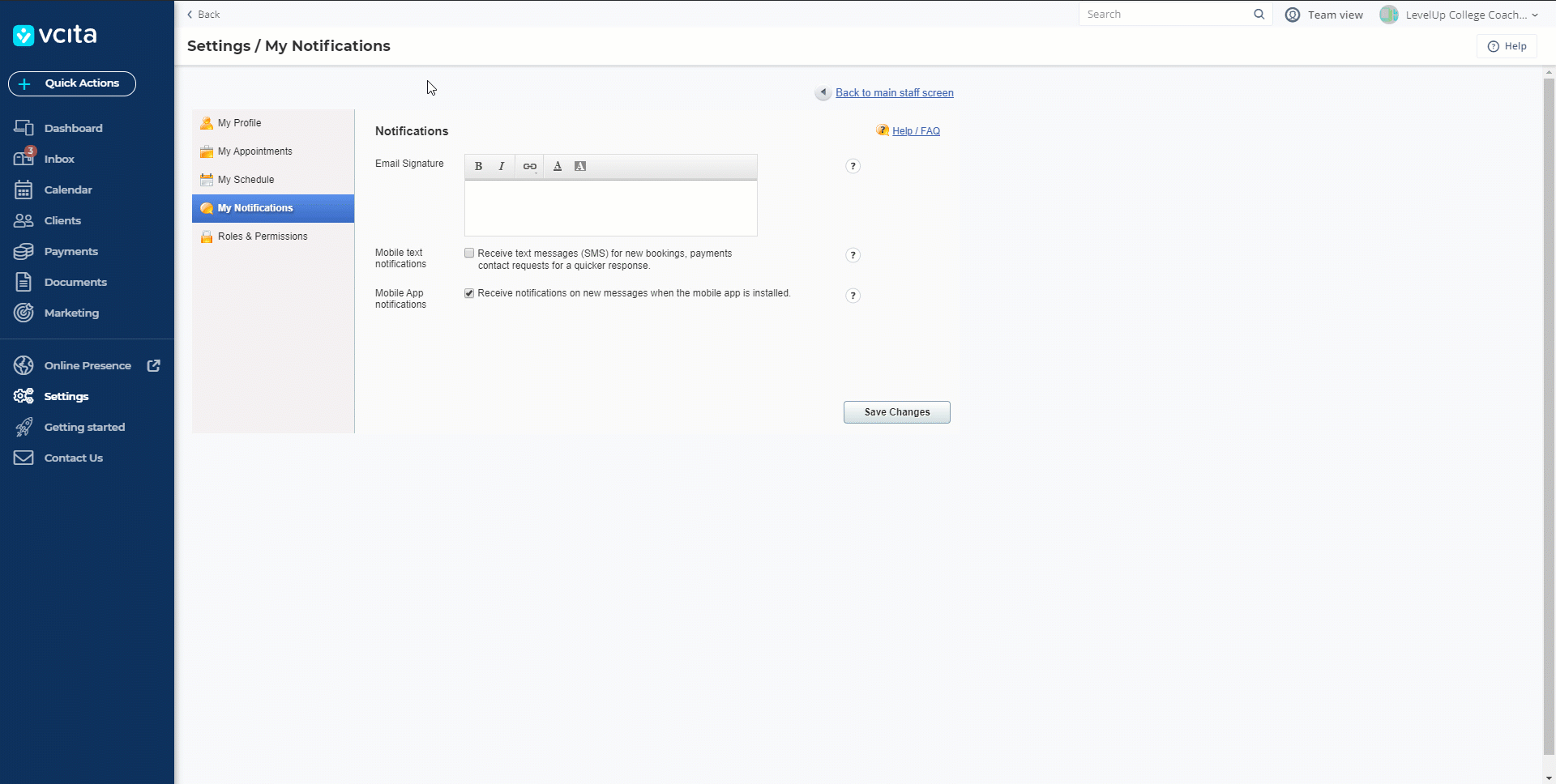Click the account avatar icon

1389,15
